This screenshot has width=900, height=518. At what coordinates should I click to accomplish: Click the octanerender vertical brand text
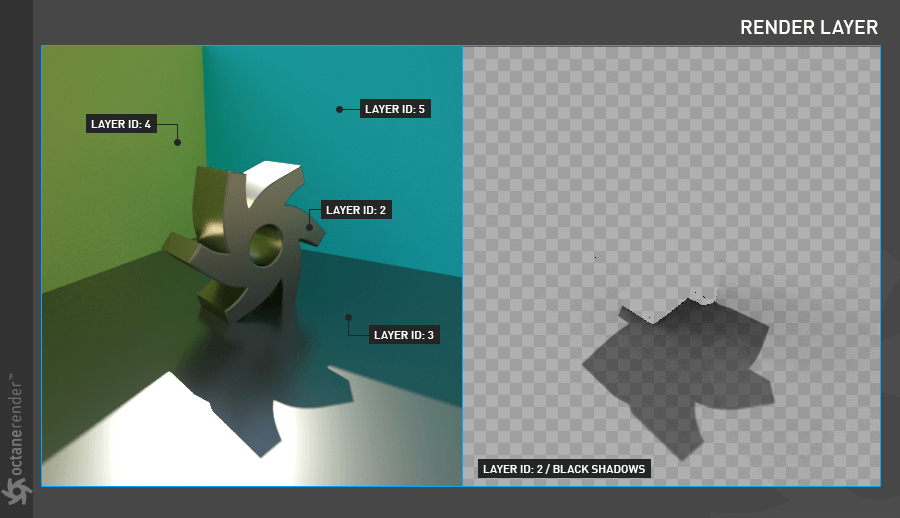click(15, 424)
